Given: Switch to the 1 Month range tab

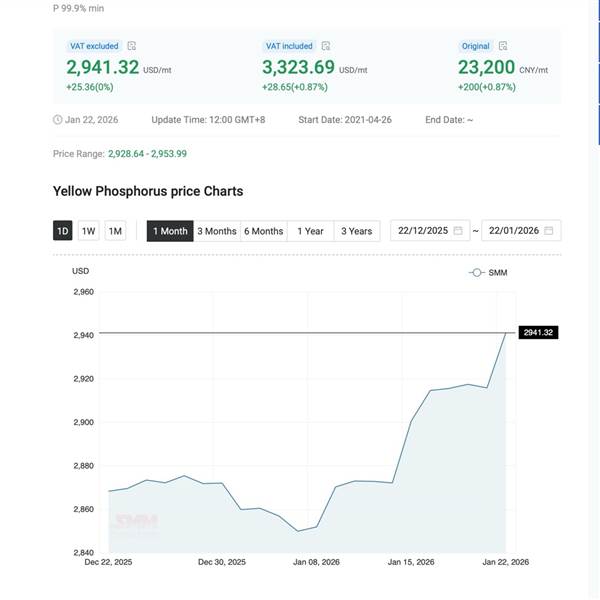Looking at the screenshot, I should click(170, 231).
